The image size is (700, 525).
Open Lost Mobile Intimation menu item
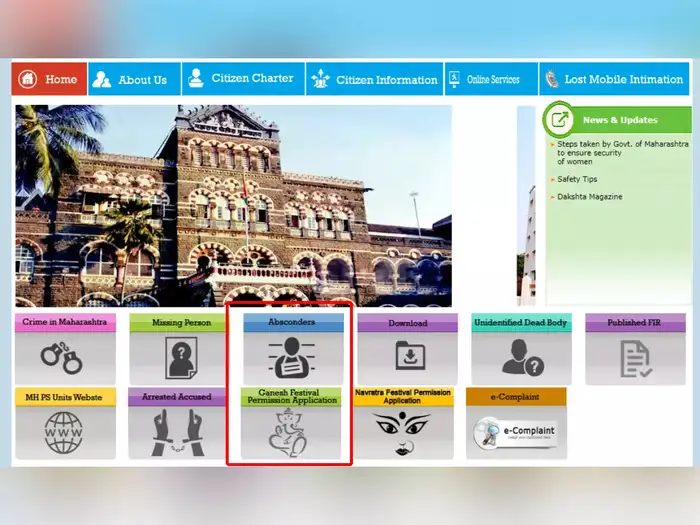coord(613,79)
